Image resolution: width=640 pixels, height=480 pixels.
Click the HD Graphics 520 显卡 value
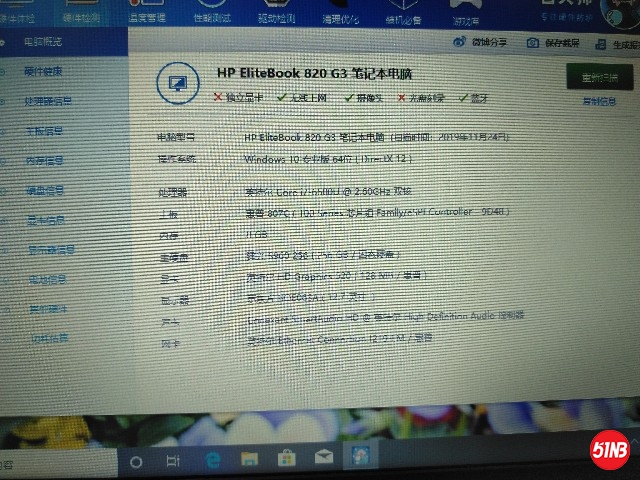pos(337,276)
